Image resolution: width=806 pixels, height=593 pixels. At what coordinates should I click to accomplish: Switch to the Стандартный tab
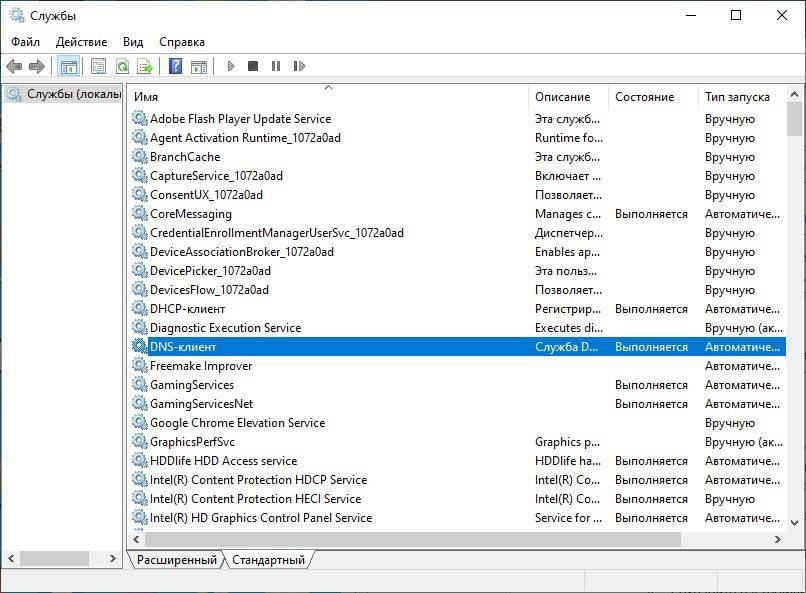coord(268,560)
